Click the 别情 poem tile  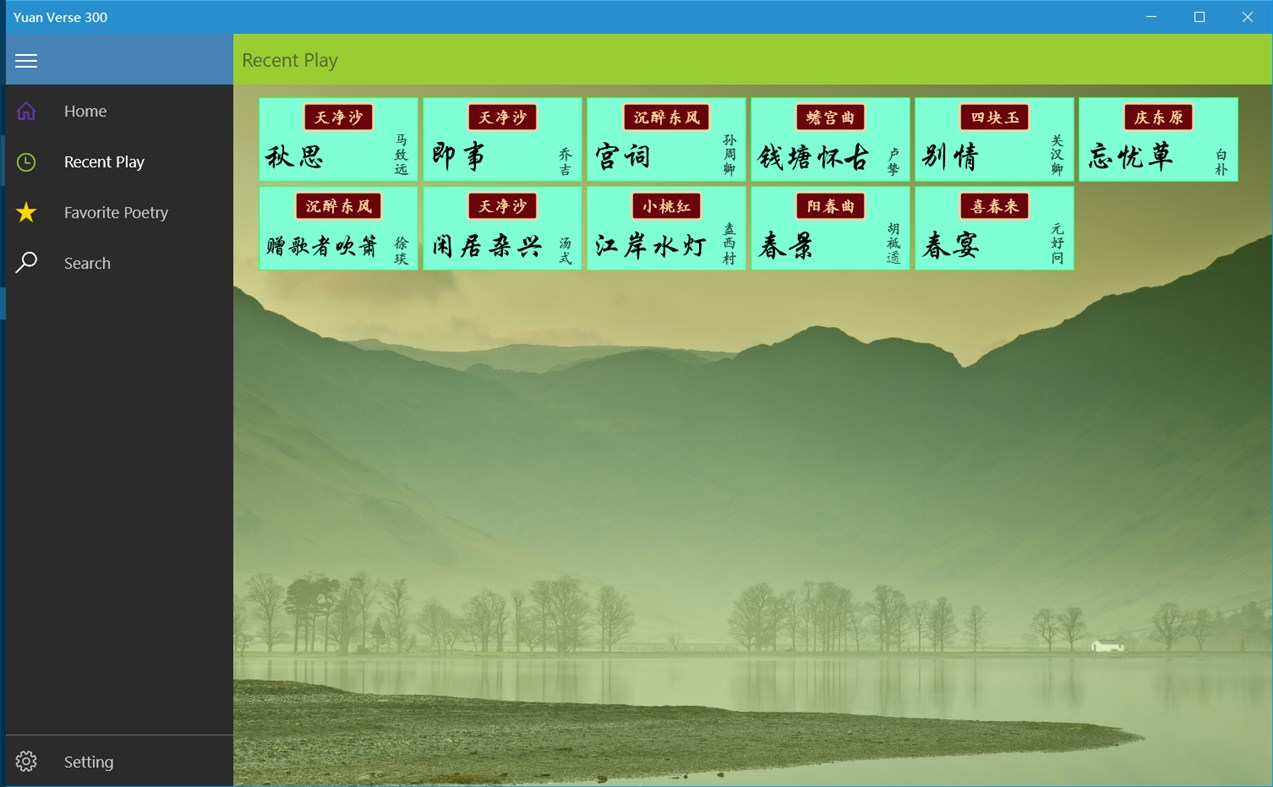click(x=994, y=139)
